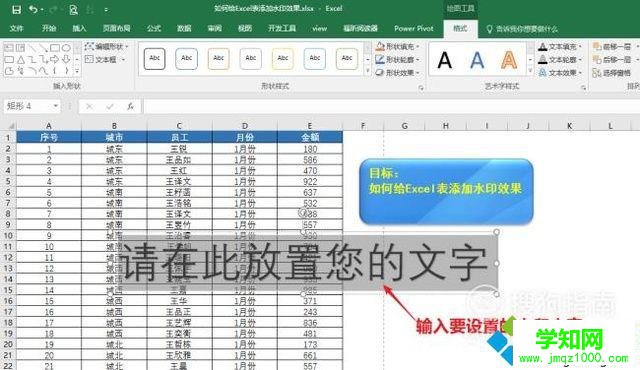
Task: Open the 艺术字样式 group dialog launcher
Action: pyautogui.click(x=583, y=87)
